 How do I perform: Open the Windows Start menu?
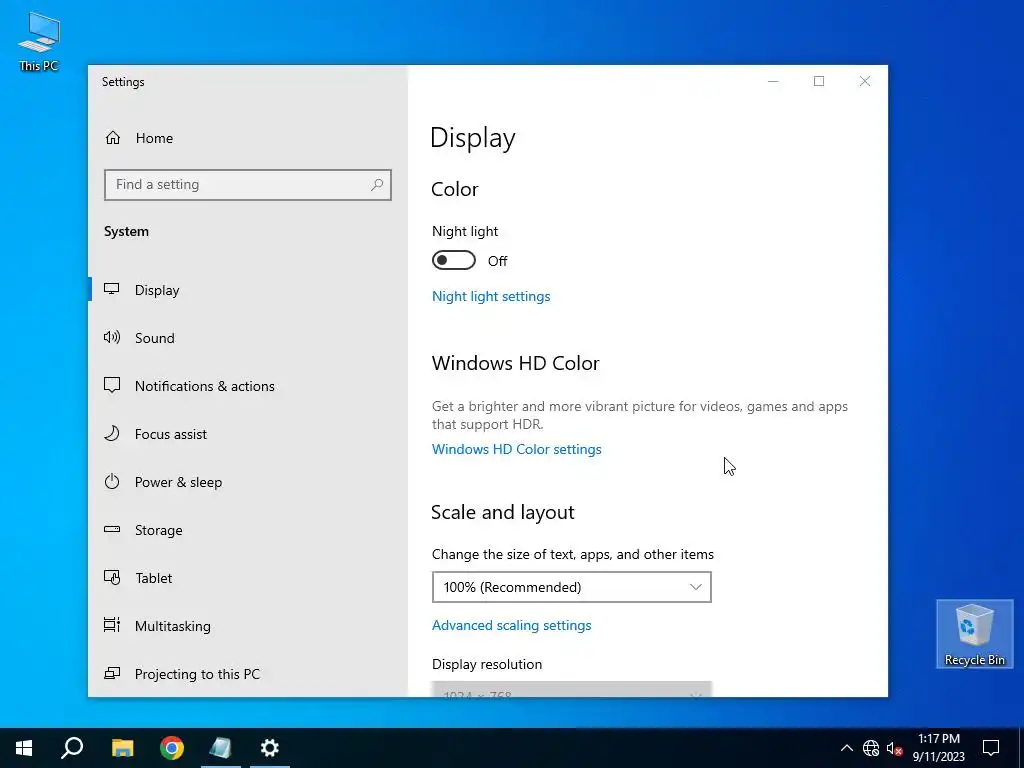(x=24, y=748)
